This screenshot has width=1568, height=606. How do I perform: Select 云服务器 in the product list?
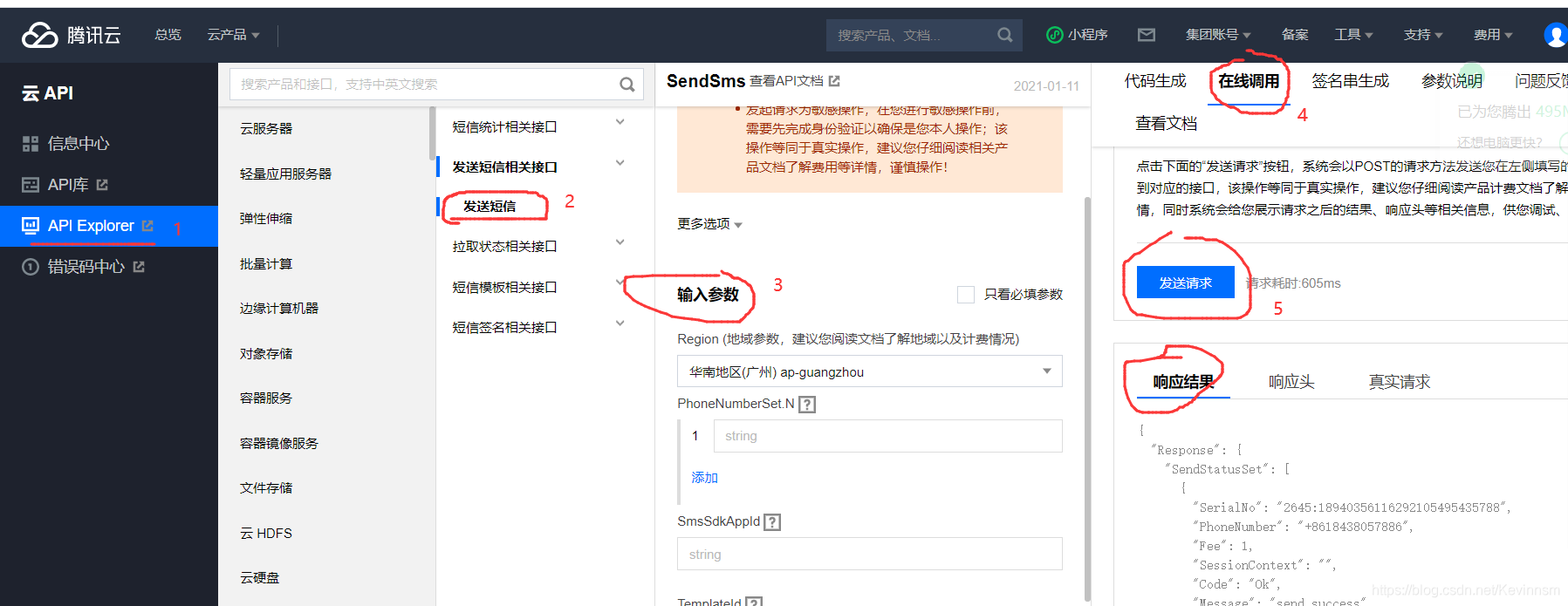point(266,128)
